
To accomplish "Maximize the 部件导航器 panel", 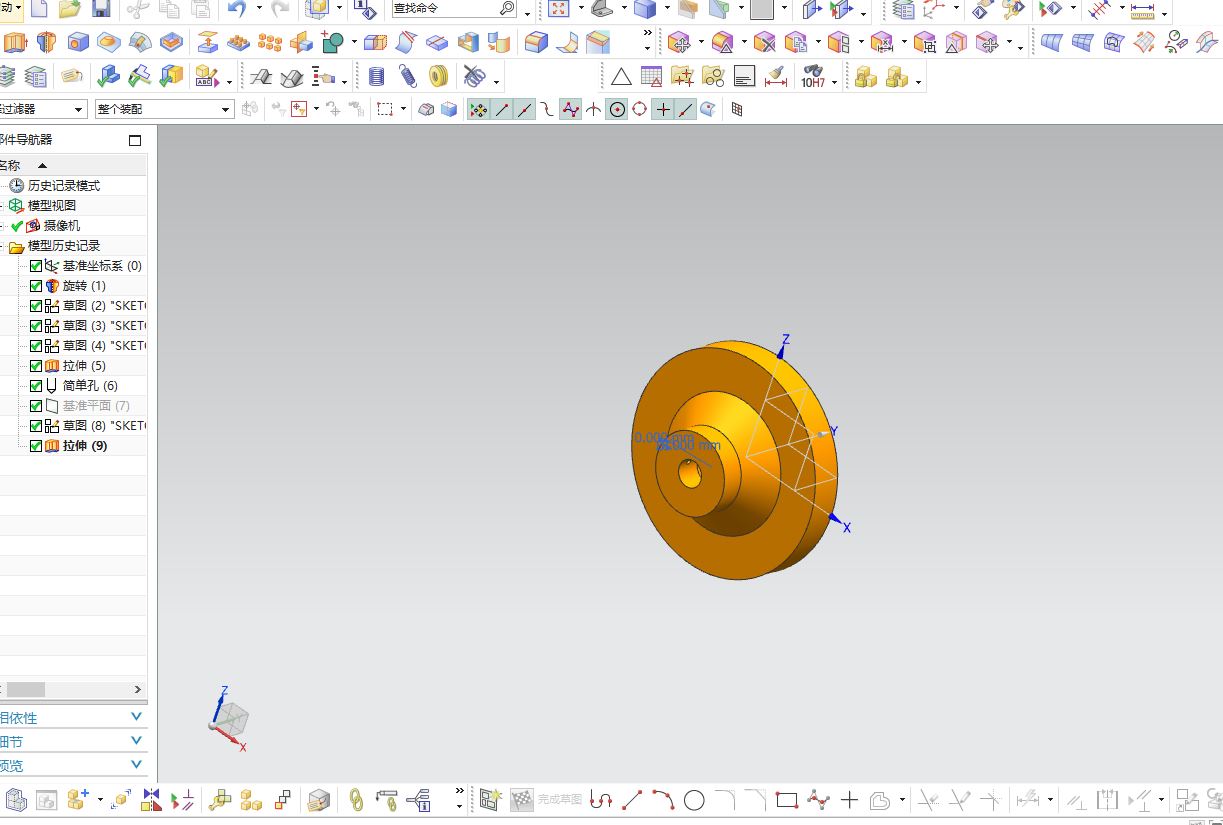I will 135,140.
